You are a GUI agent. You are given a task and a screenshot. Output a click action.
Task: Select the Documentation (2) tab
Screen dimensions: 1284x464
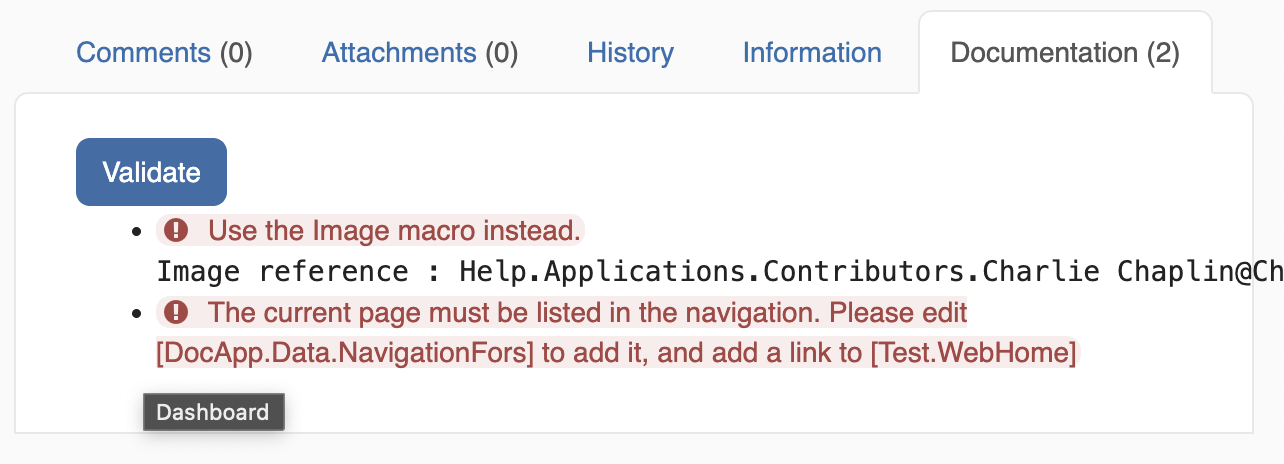tap(1064, 53)
